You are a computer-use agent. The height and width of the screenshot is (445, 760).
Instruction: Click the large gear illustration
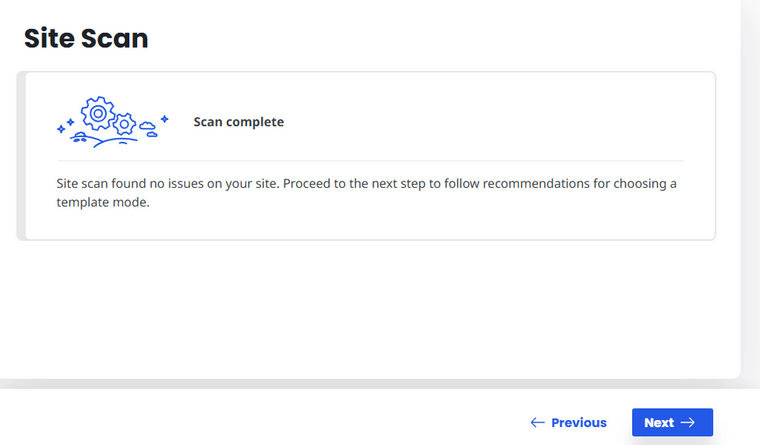point(98,113)
